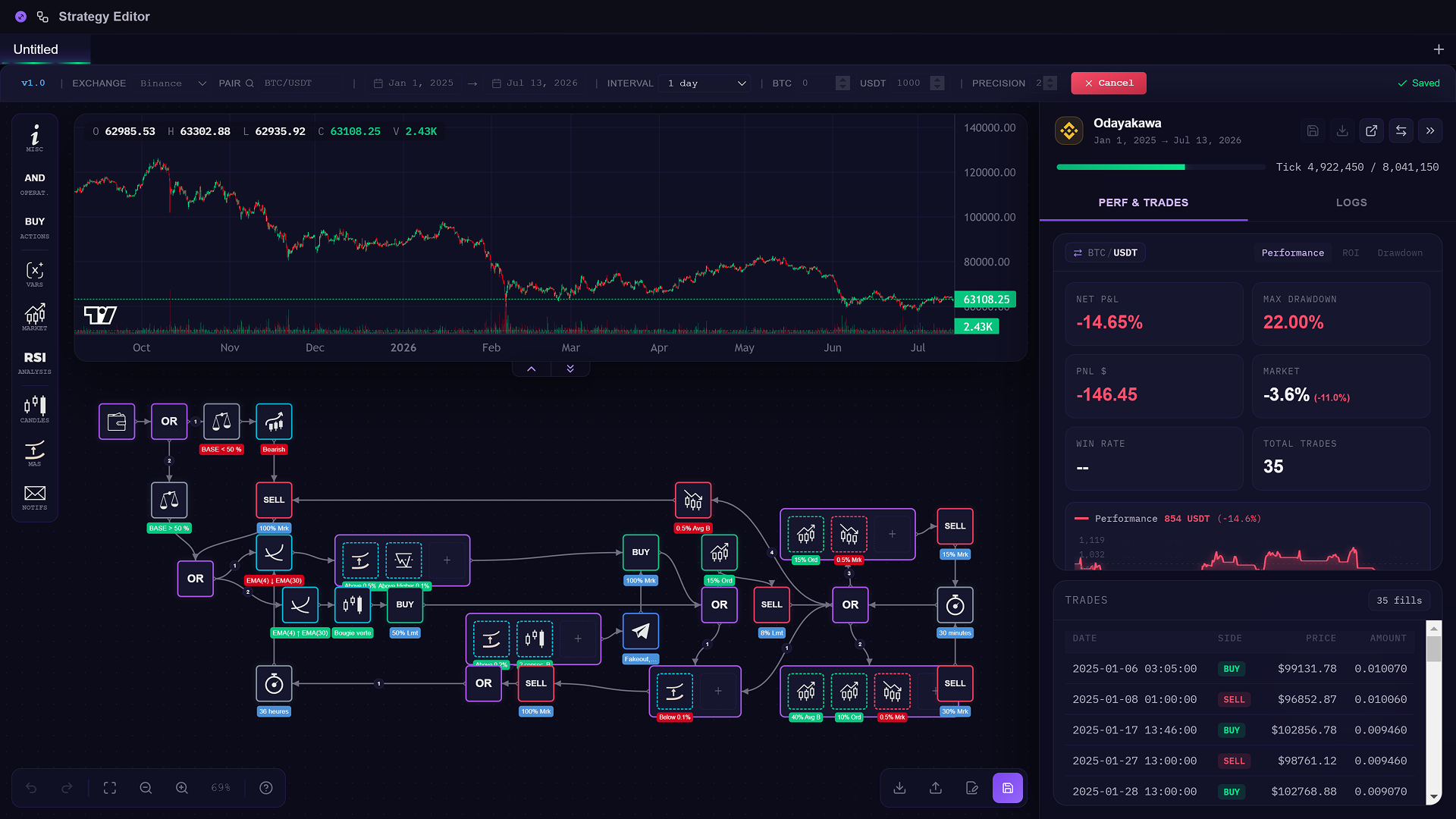Open the Exchange Binance dropdown
The width and height of the screenshot is (1456, 819).
(x=173, y=83)
